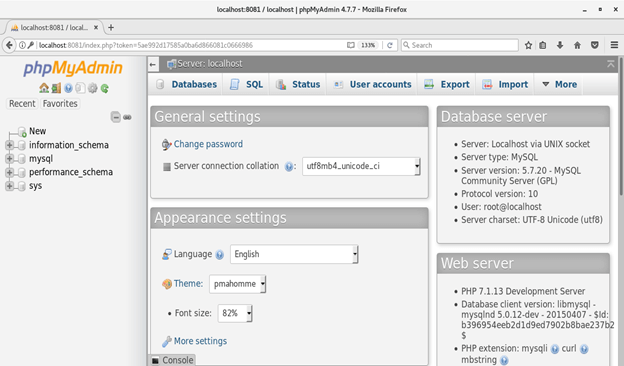Click the browser reload button
The image size is (624, 366).
point(390,45)
